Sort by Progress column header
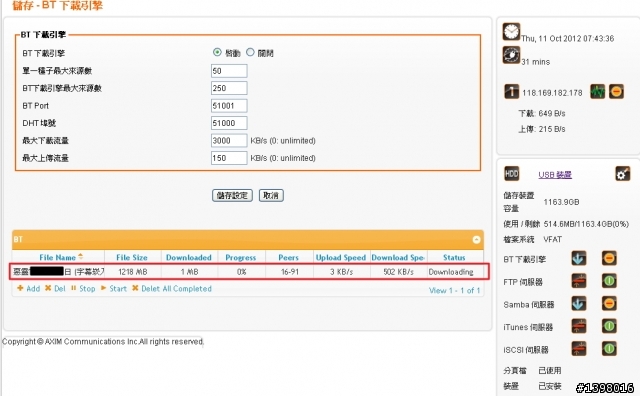 point(241,258)
